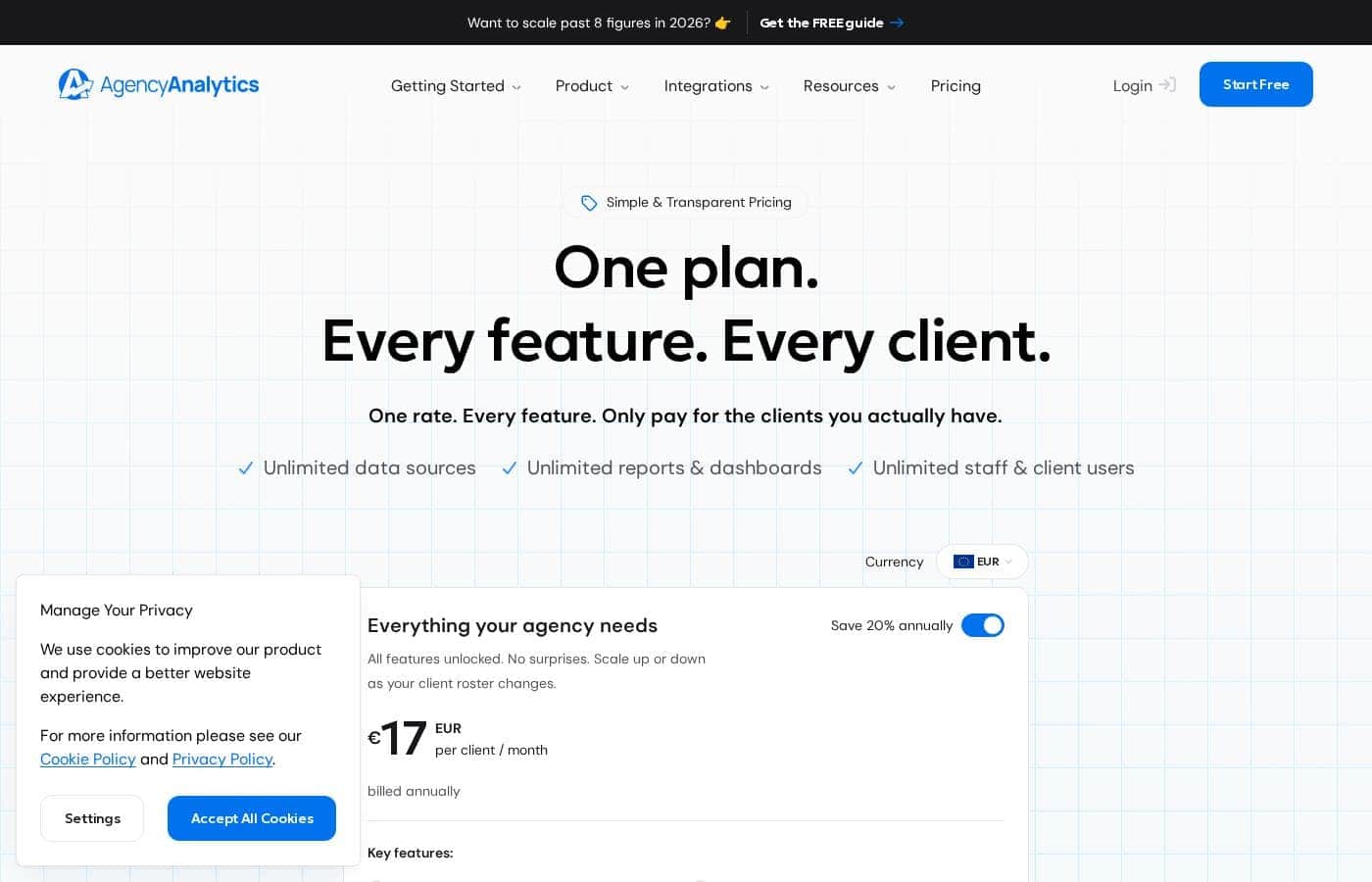Click checkmark beside Unlimited reports & dashboards

[510, 468]
